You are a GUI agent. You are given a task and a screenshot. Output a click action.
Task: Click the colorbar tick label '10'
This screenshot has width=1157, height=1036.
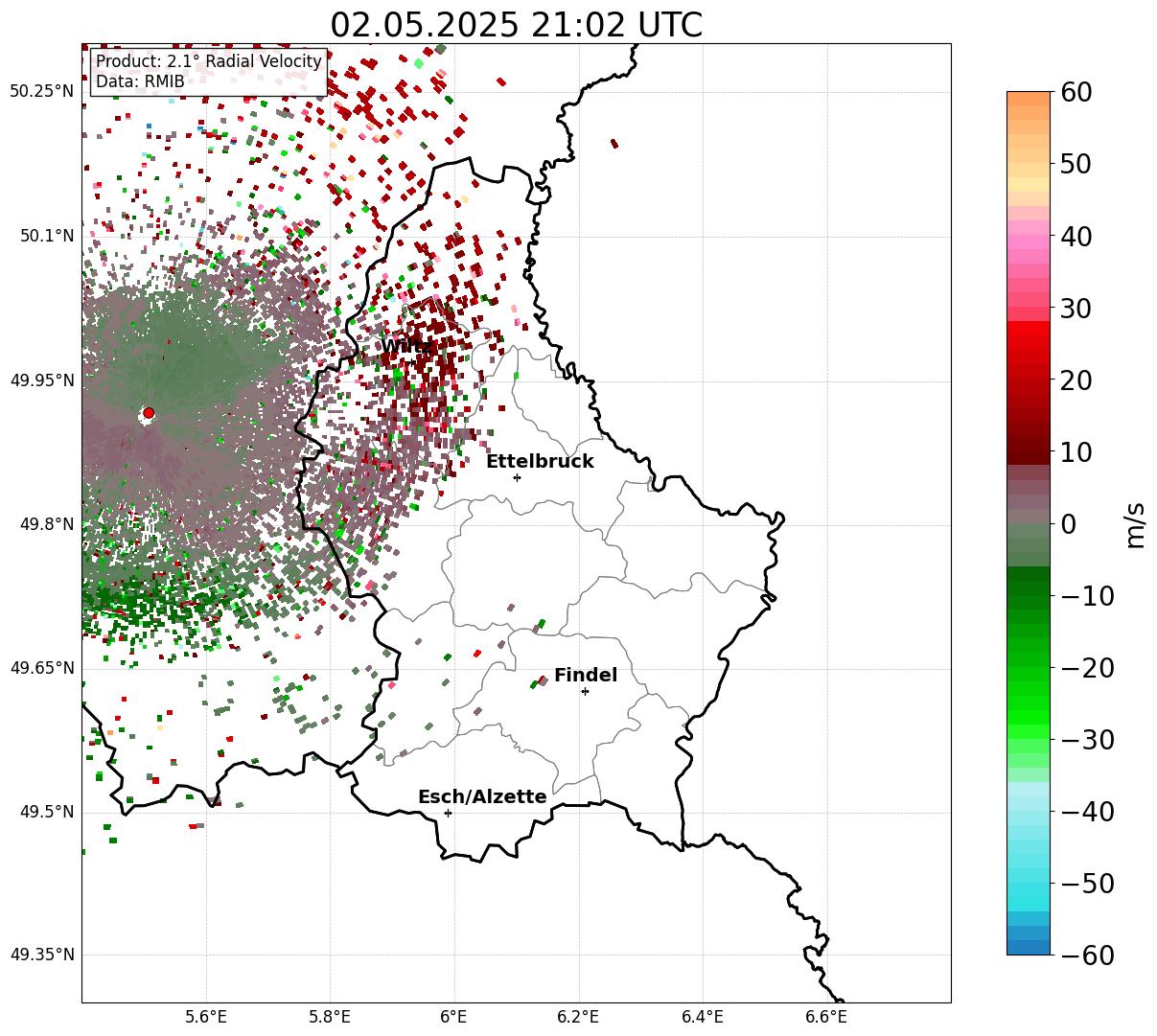1076,452
